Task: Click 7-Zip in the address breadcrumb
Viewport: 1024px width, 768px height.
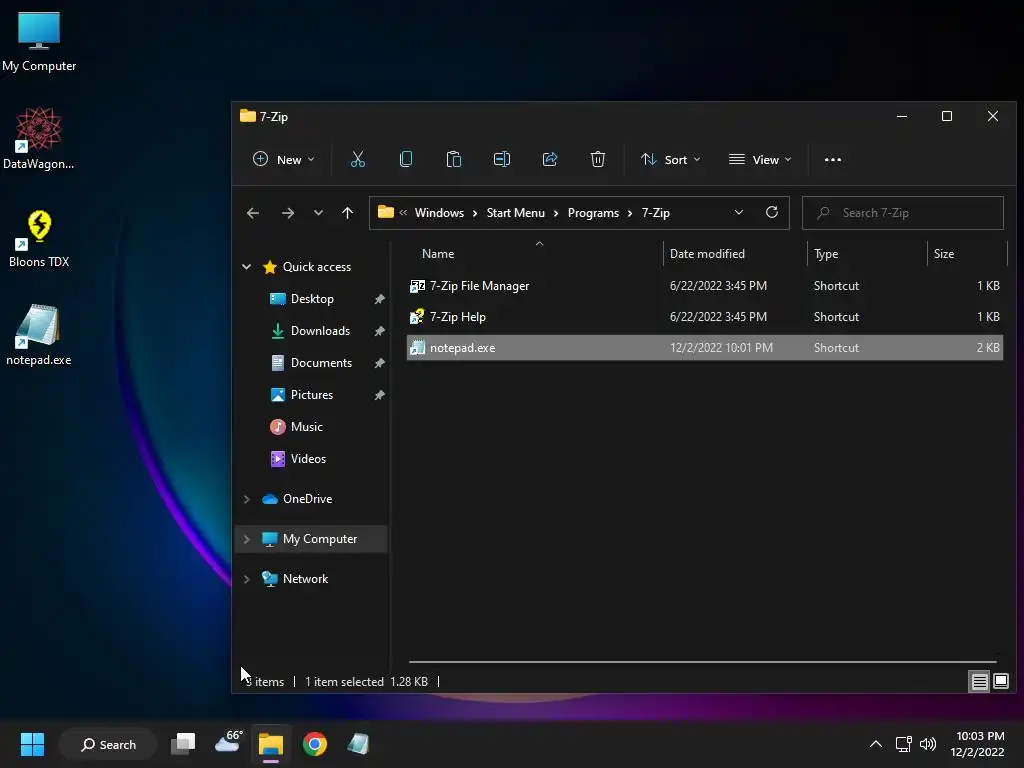Action: tap(655, 213)
